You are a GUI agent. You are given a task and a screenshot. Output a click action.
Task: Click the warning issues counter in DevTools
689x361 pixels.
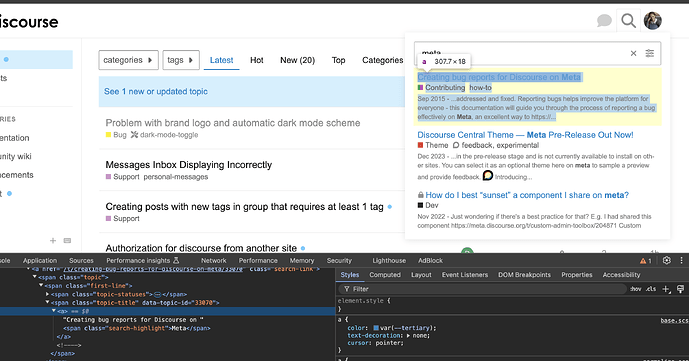tap(645, 260)
